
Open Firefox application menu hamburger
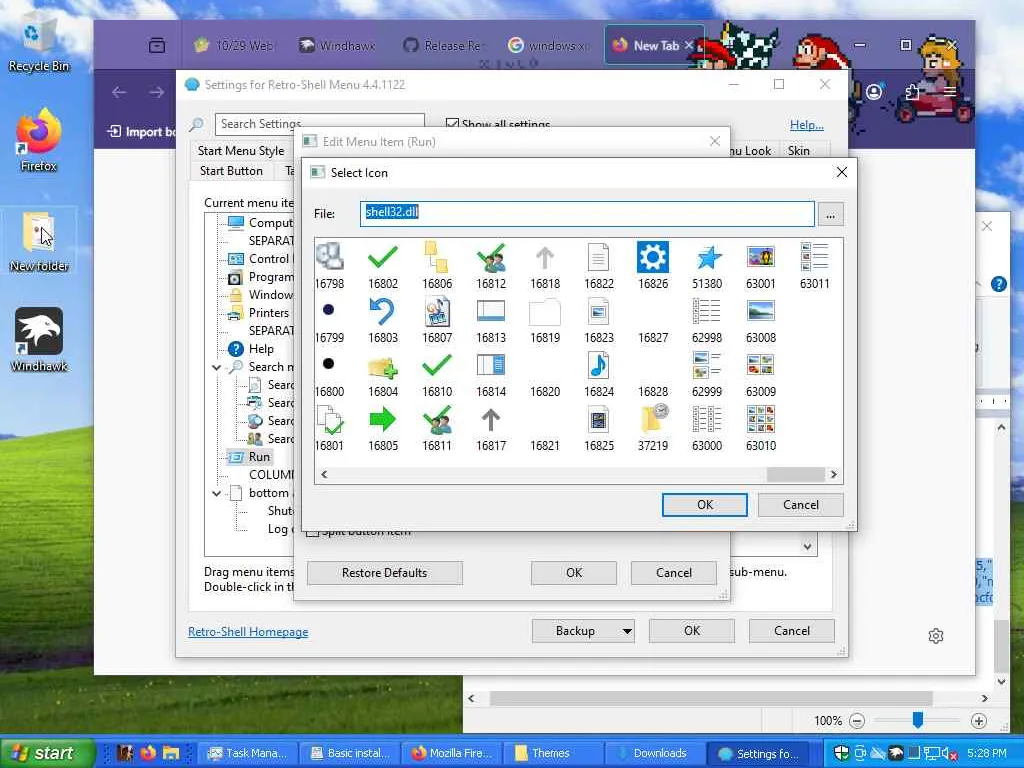[x=950, y=92]
